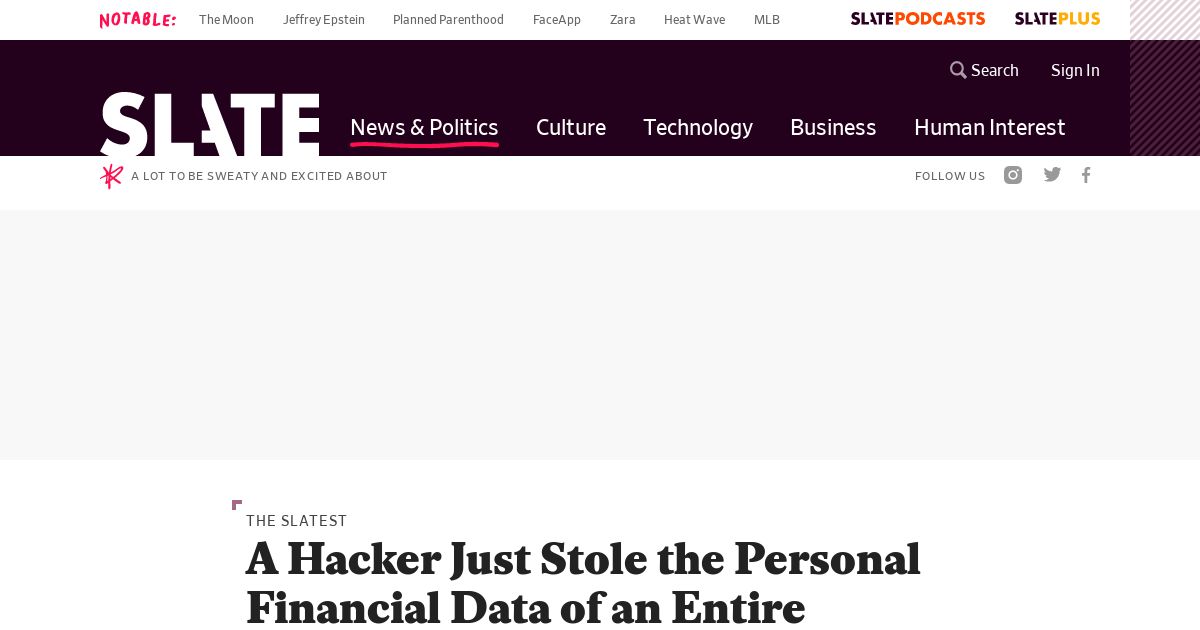Click the Search magnifying glass icon
1200x630 pixels.
pyautogui.click(x=958, y=70)
